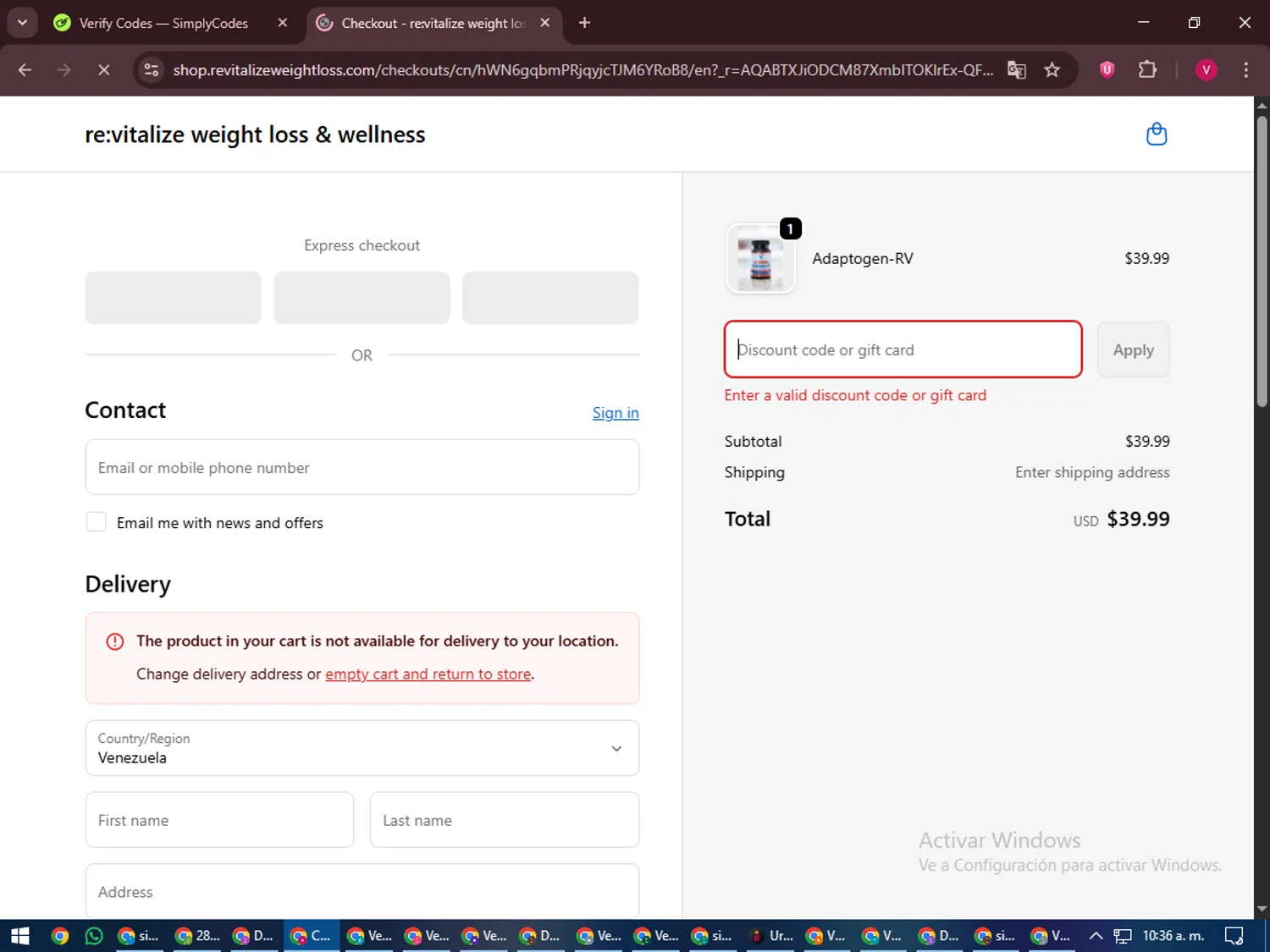This screenshot has height=952, width=1270.
Task: Click the Adaptogen-RV product thumbnail
Action: pyautogui.click(x=761, y=259)
